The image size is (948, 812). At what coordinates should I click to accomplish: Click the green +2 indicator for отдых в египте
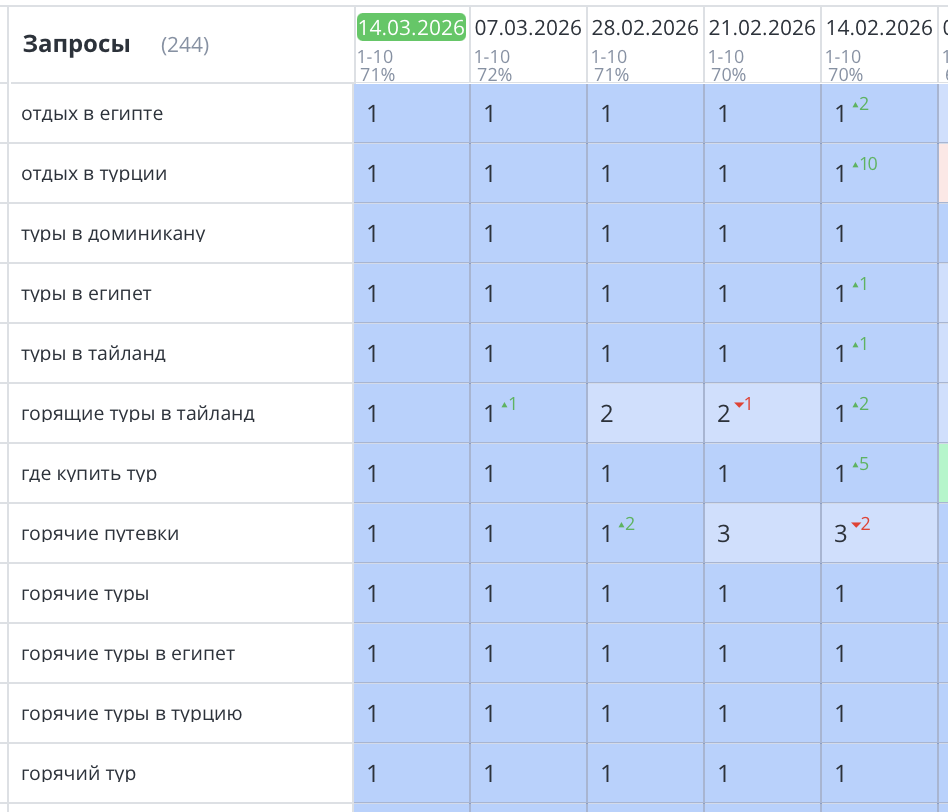(860, 104)
